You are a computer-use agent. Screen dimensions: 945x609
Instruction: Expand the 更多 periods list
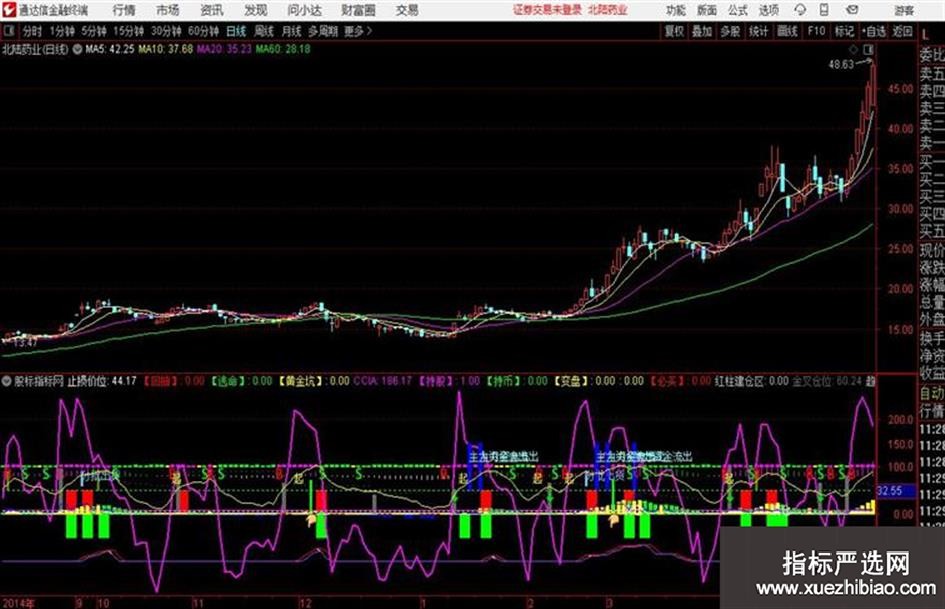point(358,31)
